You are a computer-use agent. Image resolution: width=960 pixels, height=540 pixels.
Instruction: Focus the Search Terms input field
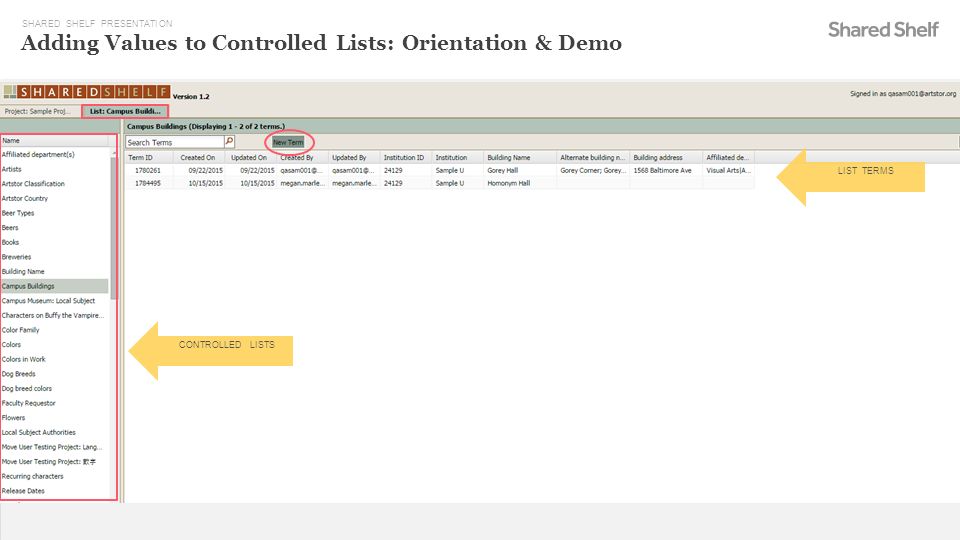click(175, 142)
